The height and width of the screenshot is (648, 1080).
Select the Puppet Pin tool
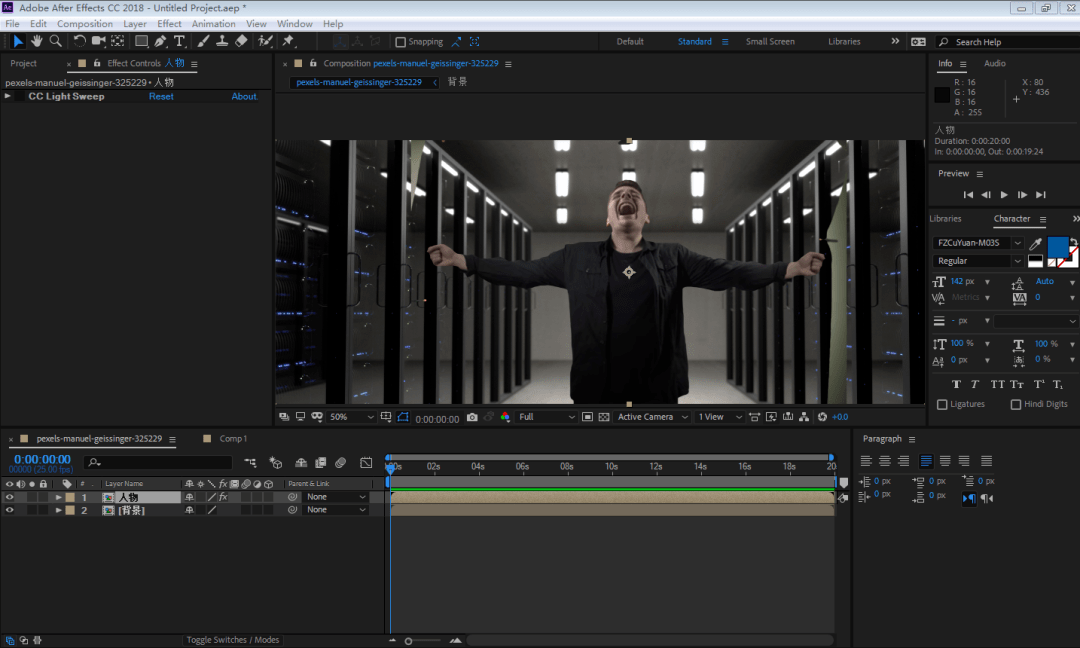click(x=288, y=41)
